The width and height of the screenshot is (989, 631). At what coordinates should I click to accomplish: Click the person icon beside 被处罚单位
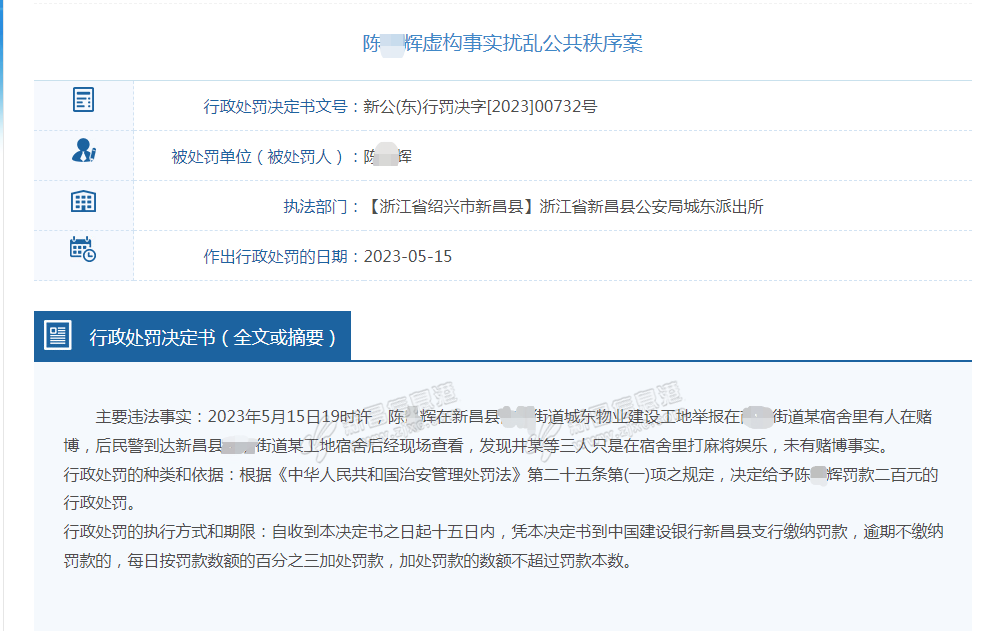coord(83,151)
